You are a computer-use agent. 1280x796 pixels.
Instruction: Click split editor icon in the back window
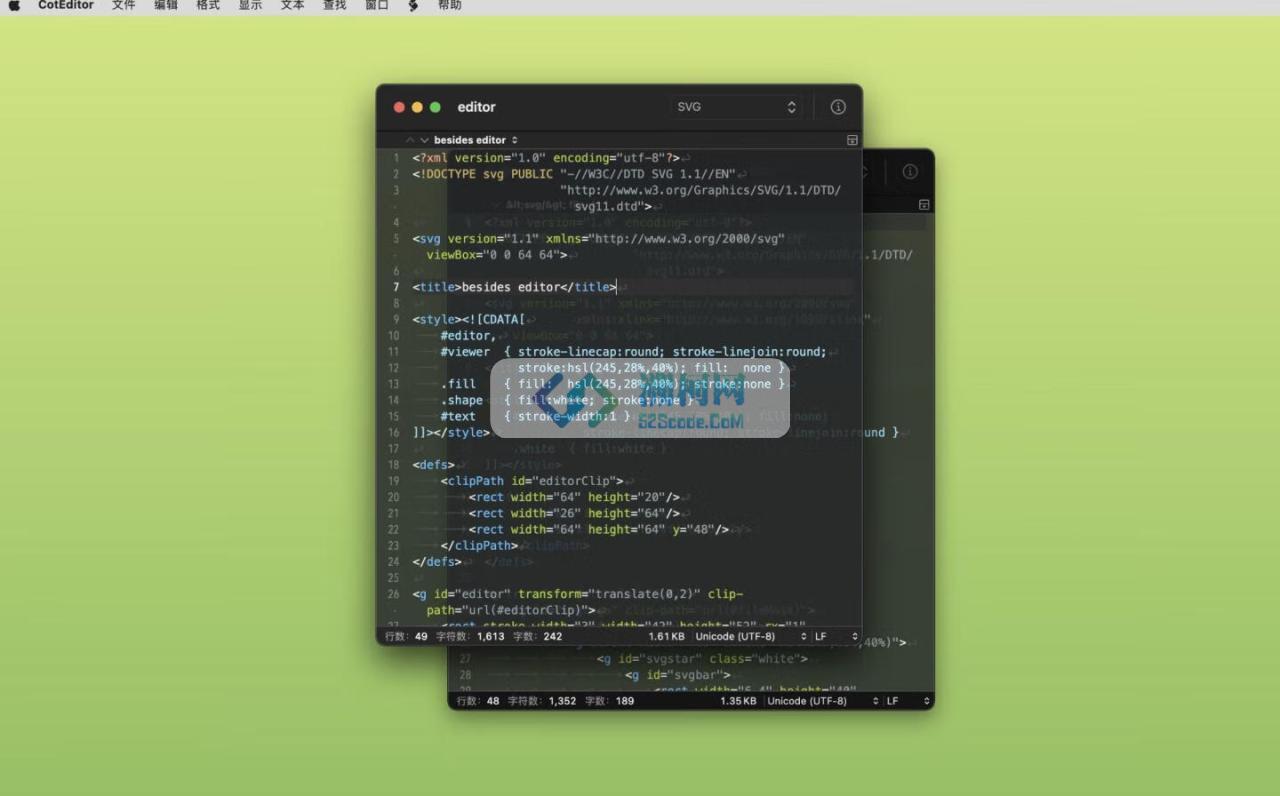pos(924,204)
